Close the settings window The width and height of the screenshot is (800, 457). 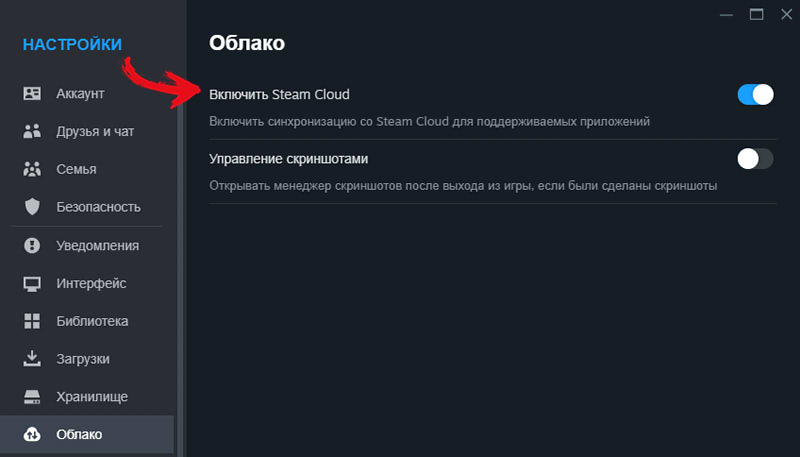tap(786, 15)
